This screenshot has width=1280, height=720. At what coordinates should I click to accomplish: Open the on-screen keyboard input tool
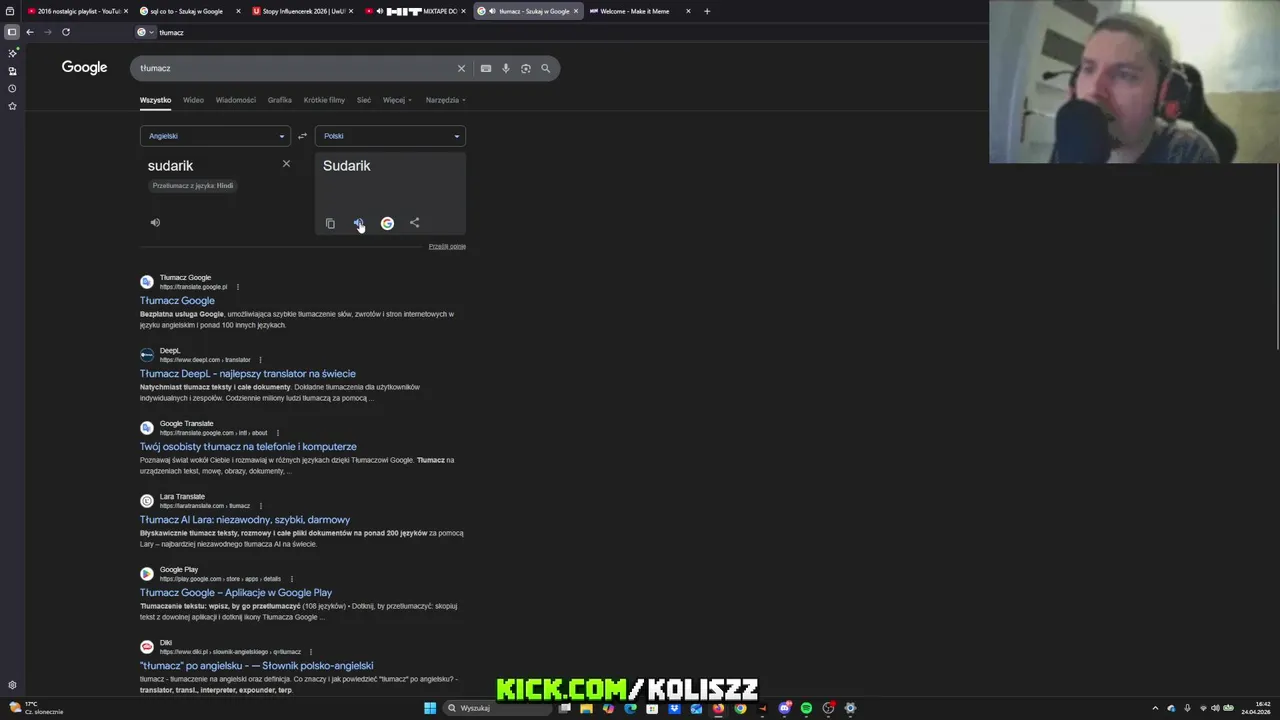click(486, 68)
